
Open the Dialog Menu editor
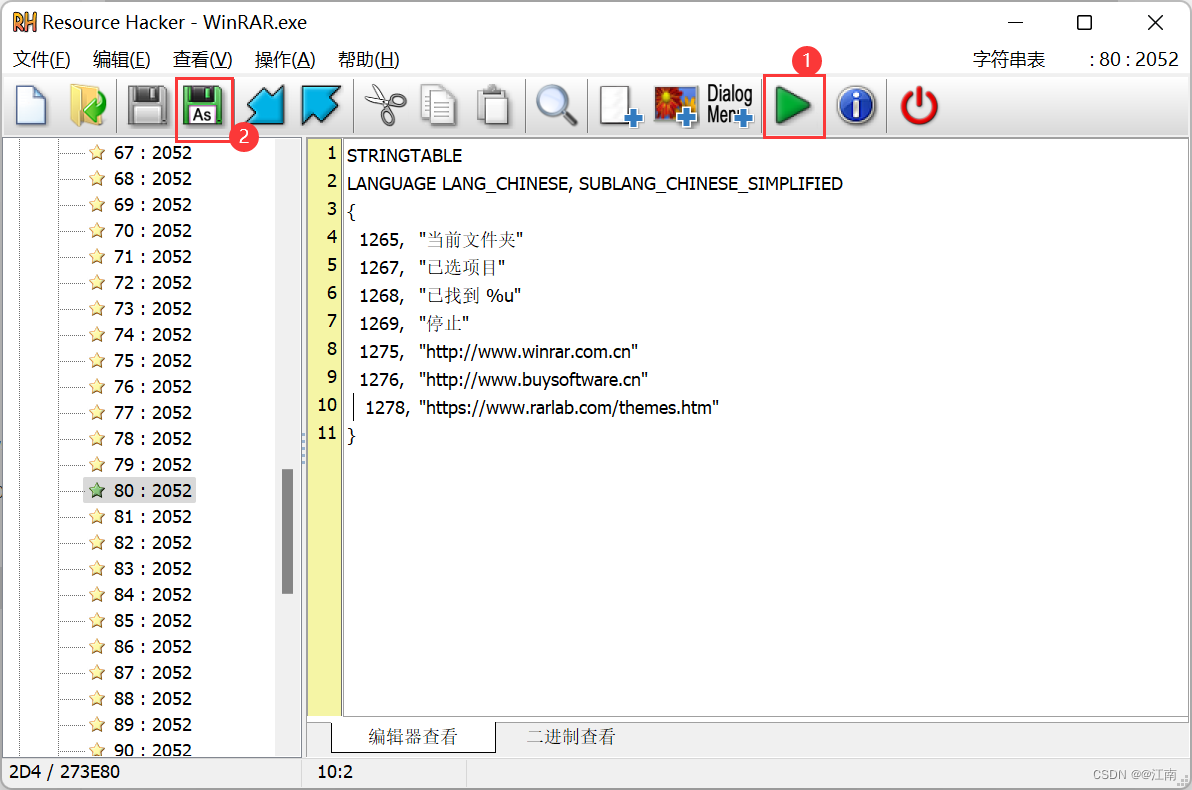[729, 107]
